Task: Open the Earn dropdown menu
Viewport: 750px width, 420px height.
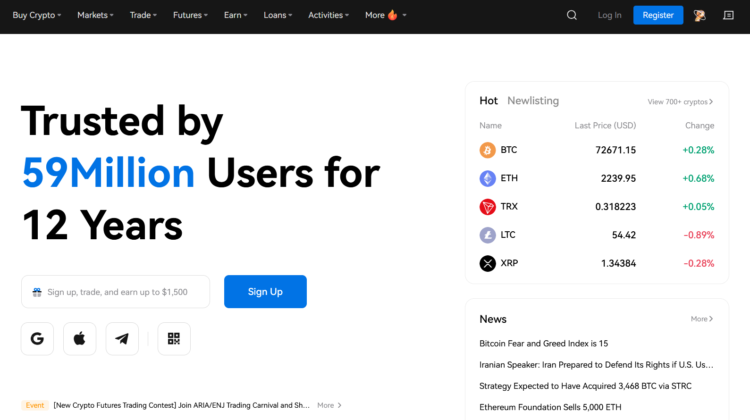Action: [x=236, y=15]
